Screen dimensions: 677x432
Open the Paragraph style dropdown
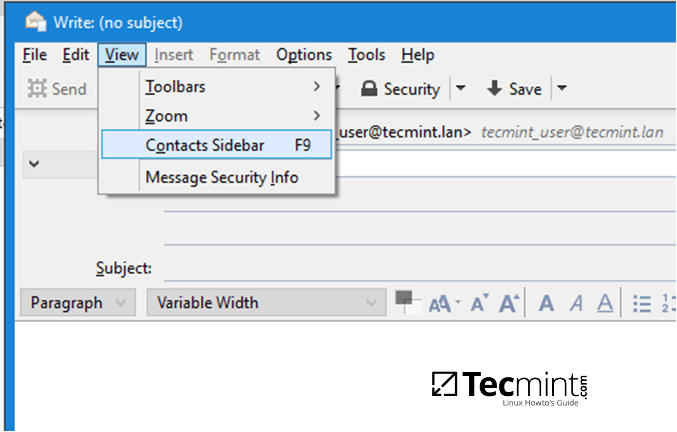point(78,303)
